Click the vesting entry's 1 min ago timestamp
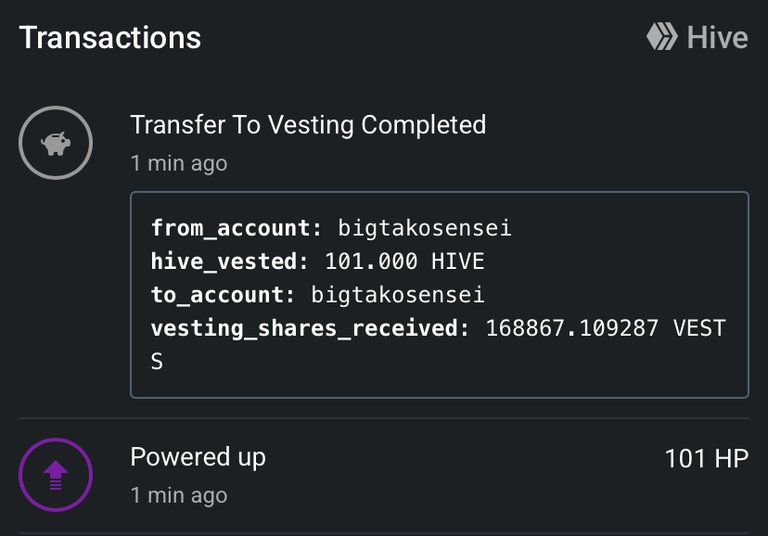Viewport: 768px width, 536px height. (179, 164)
